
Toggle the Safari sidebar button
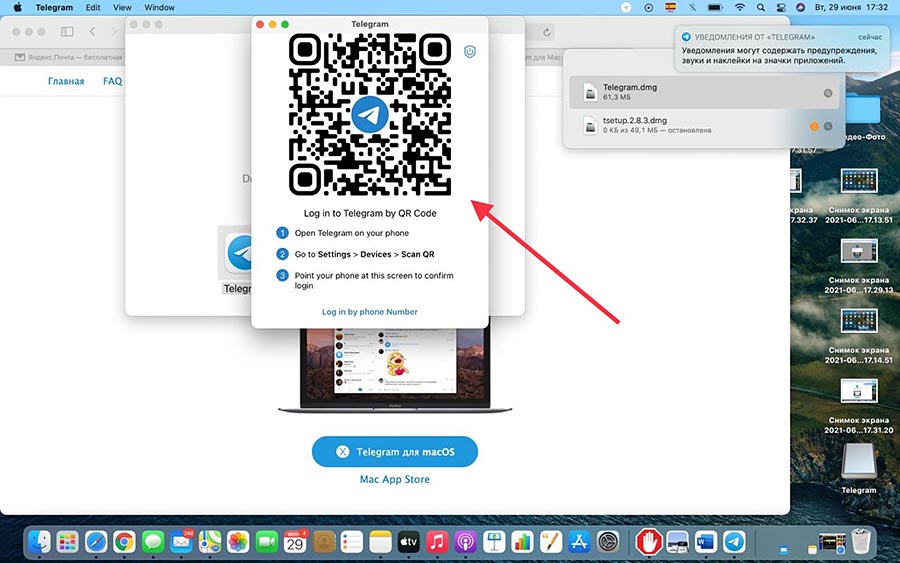point(67,32)
